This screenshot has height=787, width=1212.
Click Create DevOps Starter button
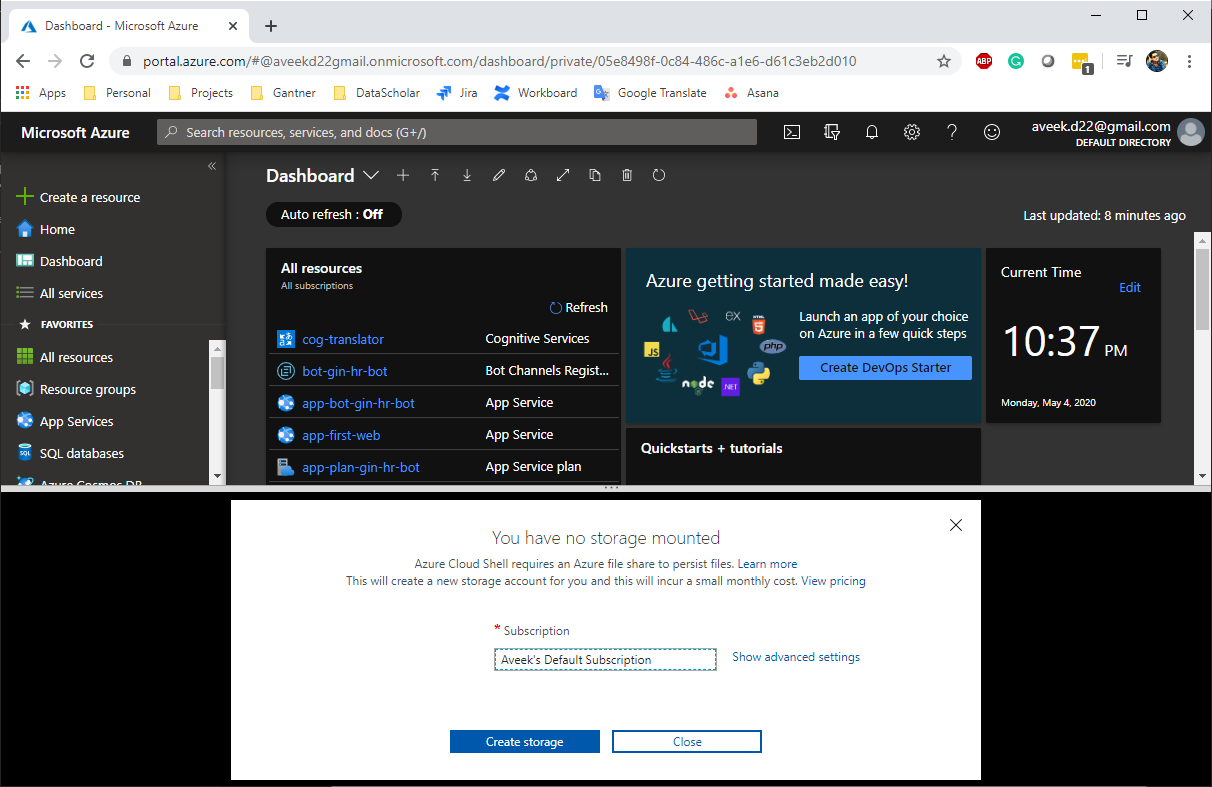tap(886, 368)
